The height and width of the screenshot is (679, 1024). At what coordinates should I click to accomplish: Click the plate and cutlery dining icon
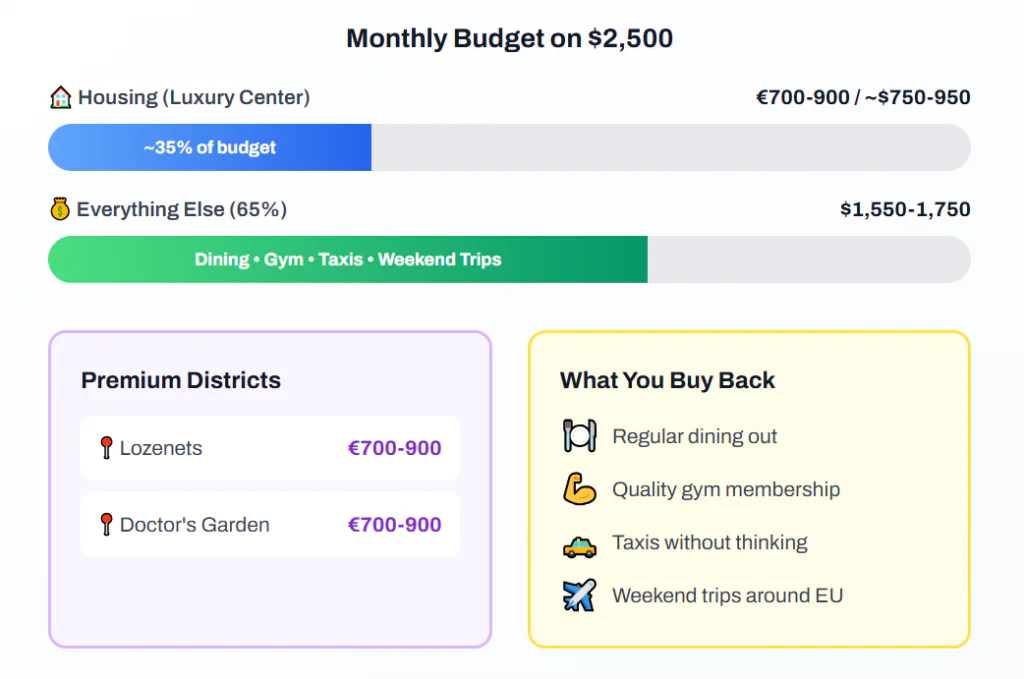[x=579, y=436]
